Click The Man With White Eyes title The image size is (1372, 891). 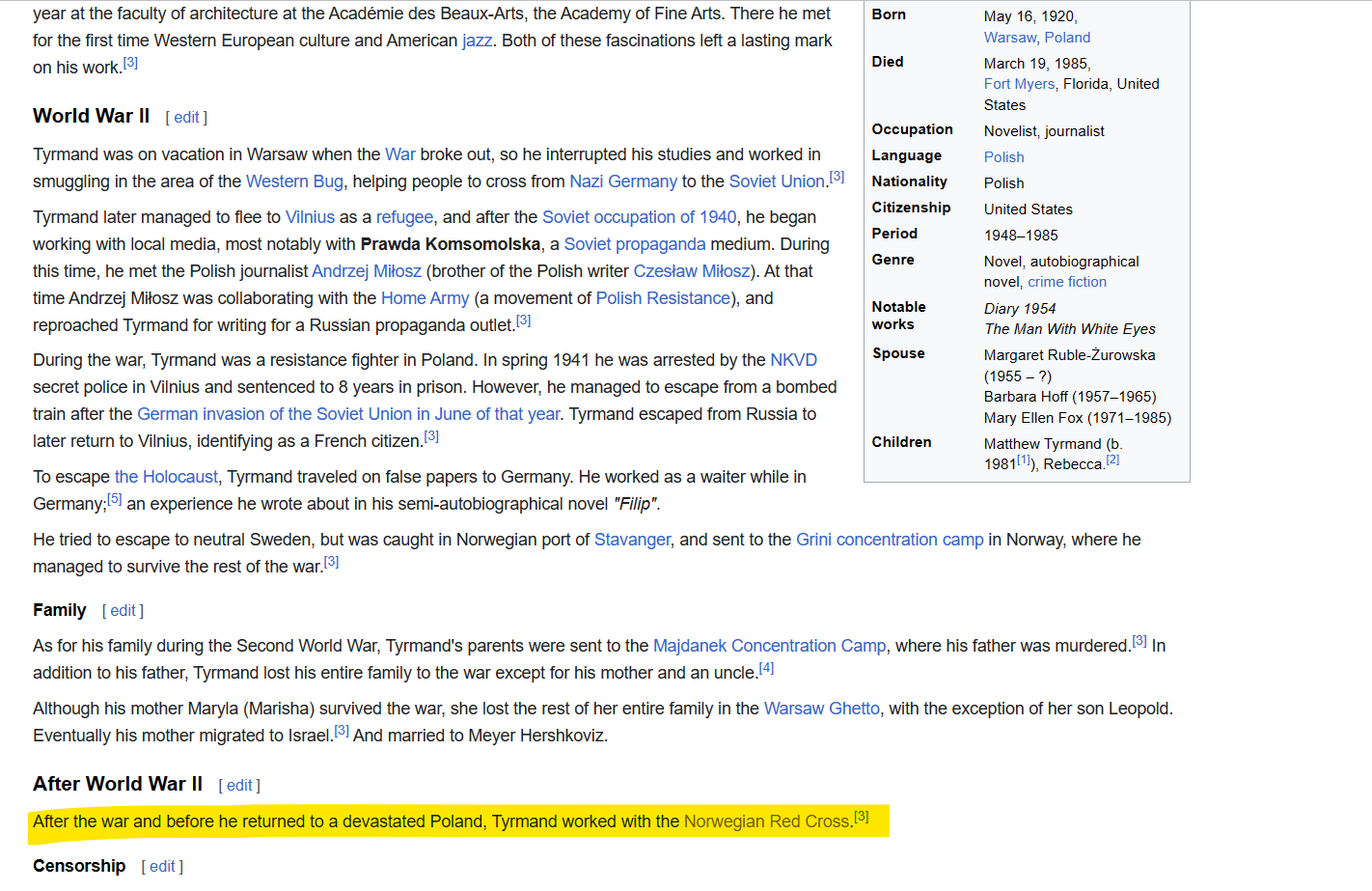(1070, 329)
